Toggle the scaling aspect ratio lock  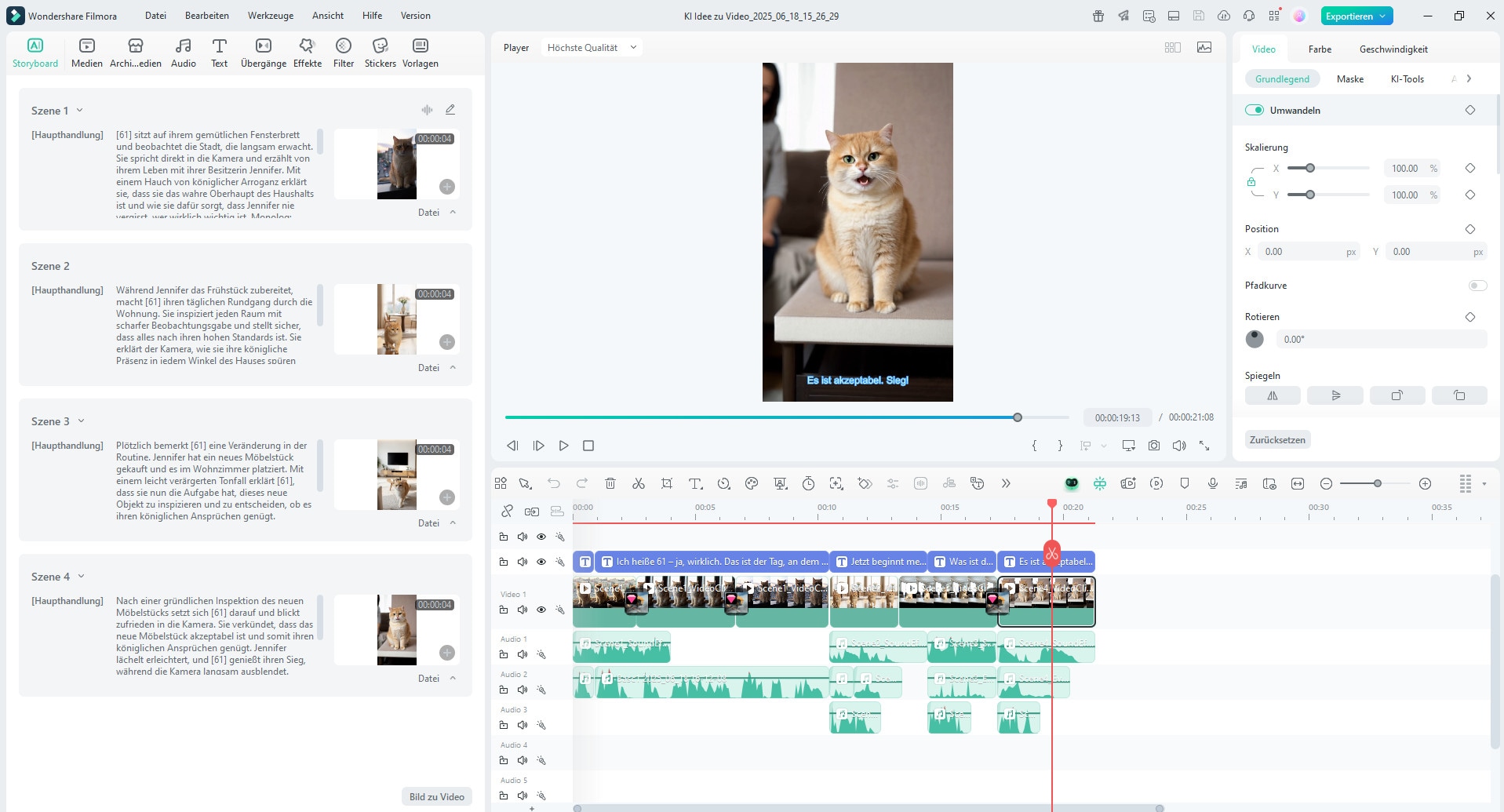tap(1251, 182)
